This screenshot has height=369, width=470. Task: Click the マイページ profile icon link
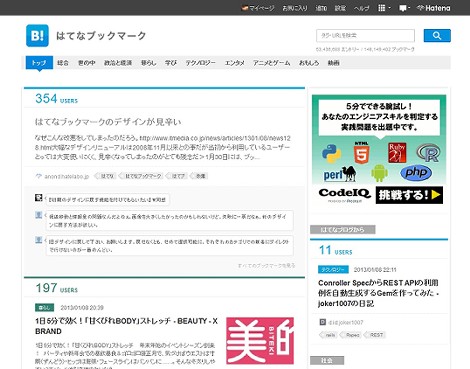pos(258,8)
